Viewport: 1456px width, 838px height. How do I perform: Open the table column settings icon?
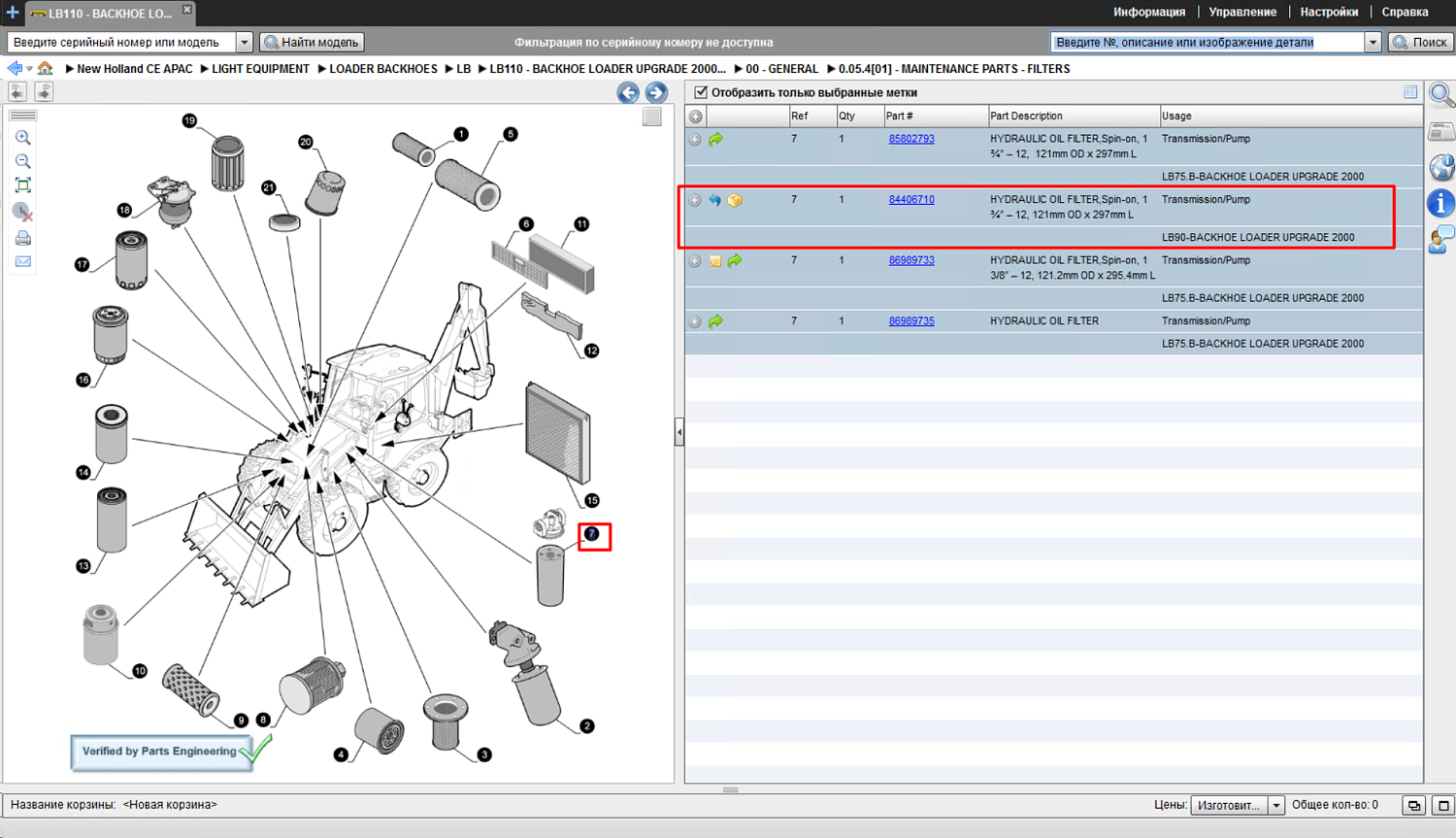tap(1410, 92)
